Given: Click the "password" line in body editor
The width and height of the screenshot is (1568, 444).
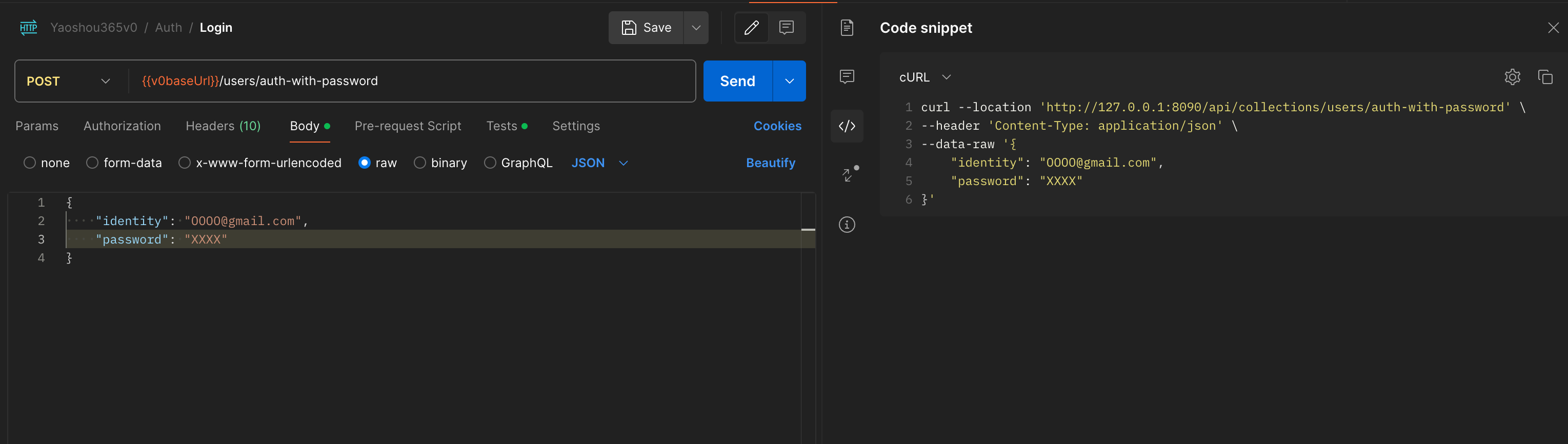Looking at the screenshot, I should click(x=162, y=239).
